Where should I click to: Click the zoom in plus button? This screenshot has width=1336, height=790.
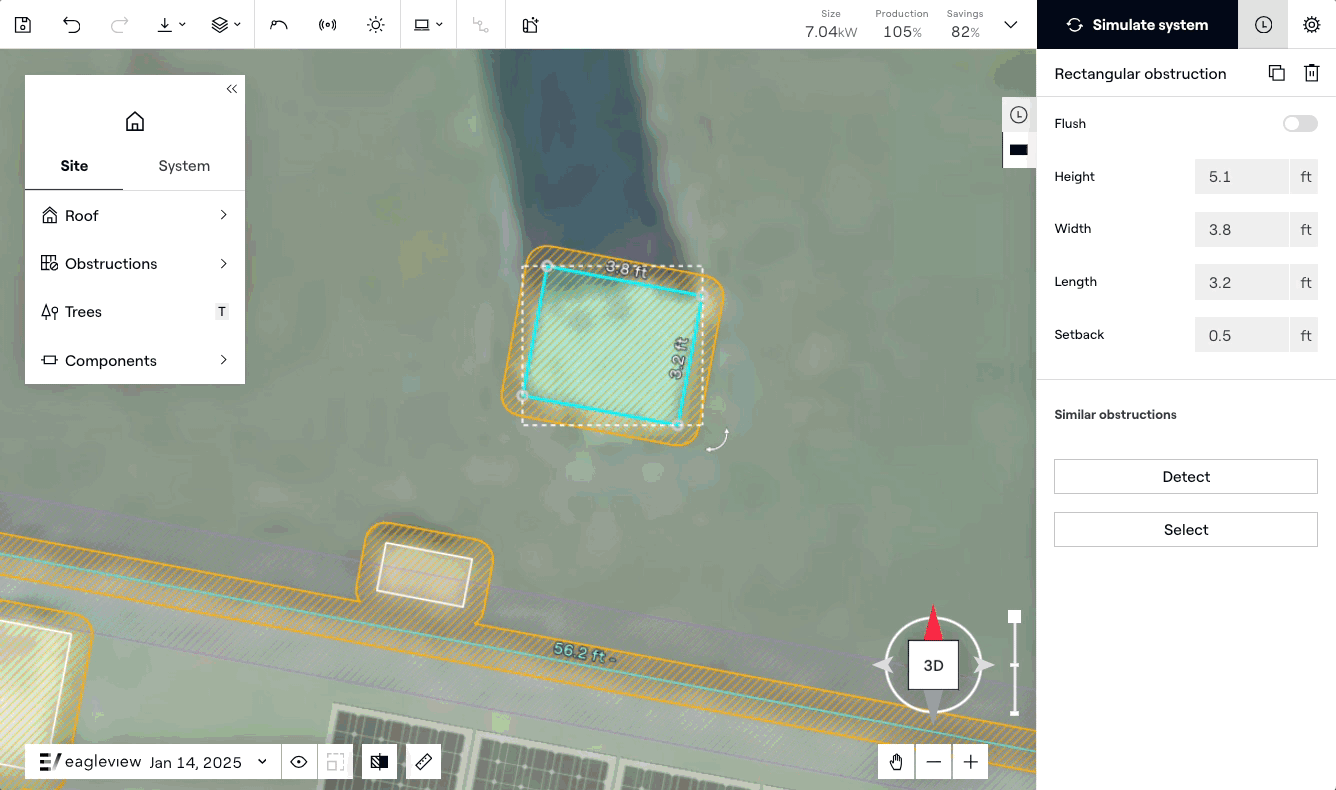coord(970,762)
